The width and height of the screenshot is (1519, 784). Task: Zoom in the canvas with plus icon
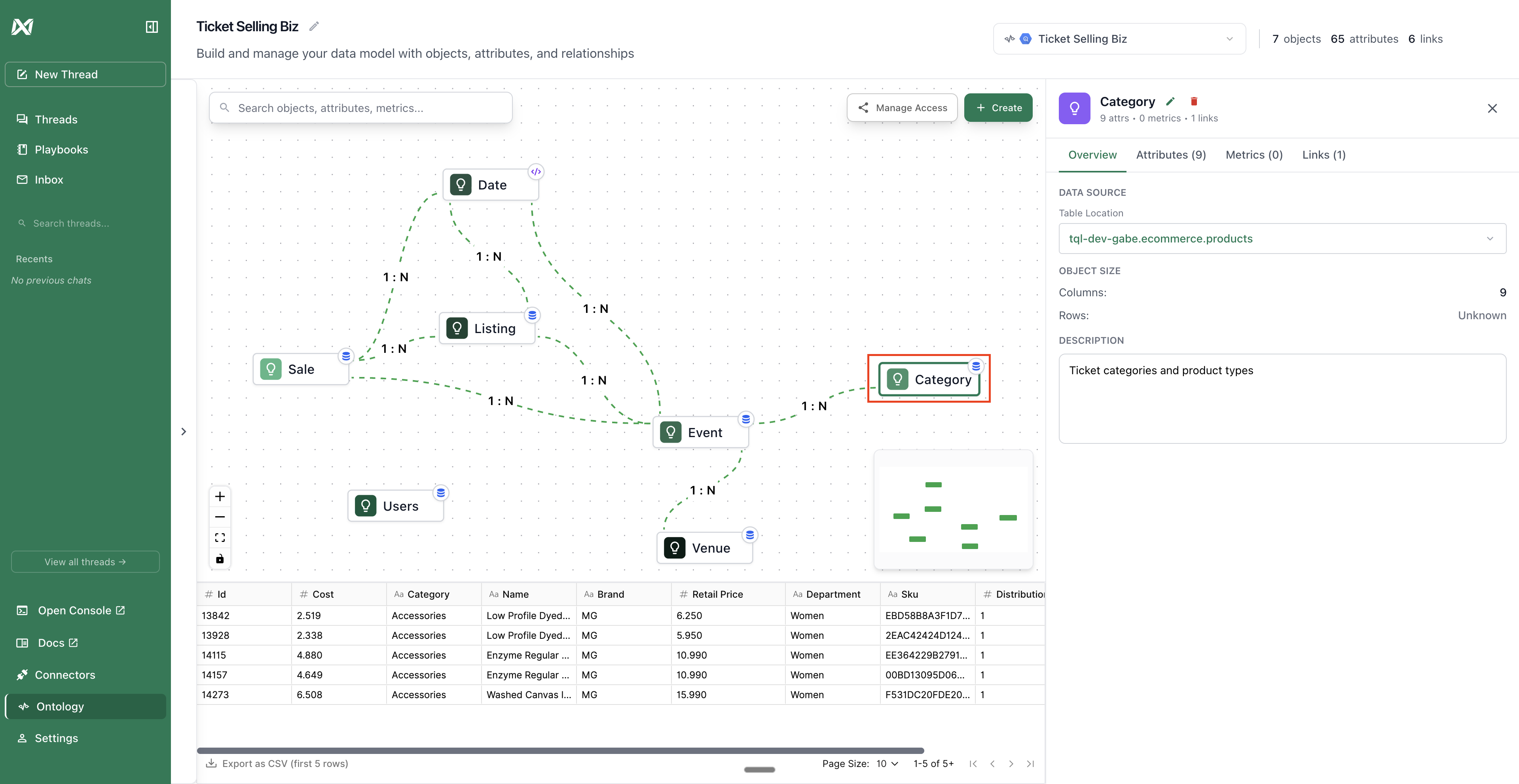pos(220,496)
